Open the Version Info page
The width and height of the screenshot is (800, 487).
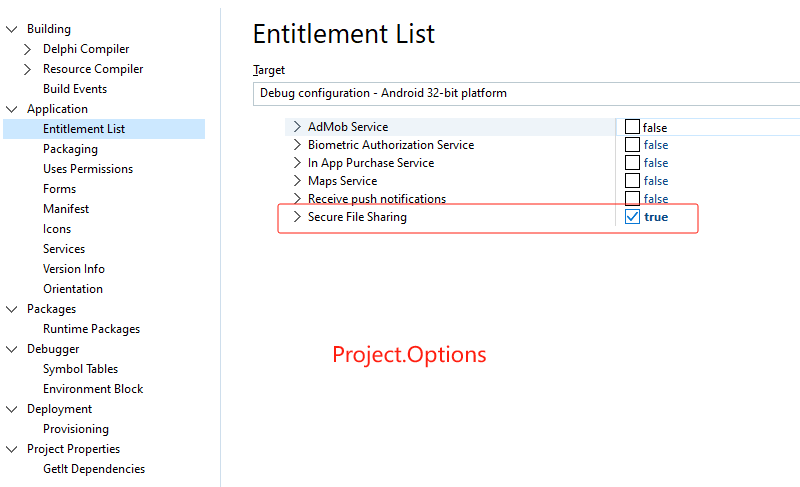click(x=74, y=269)
